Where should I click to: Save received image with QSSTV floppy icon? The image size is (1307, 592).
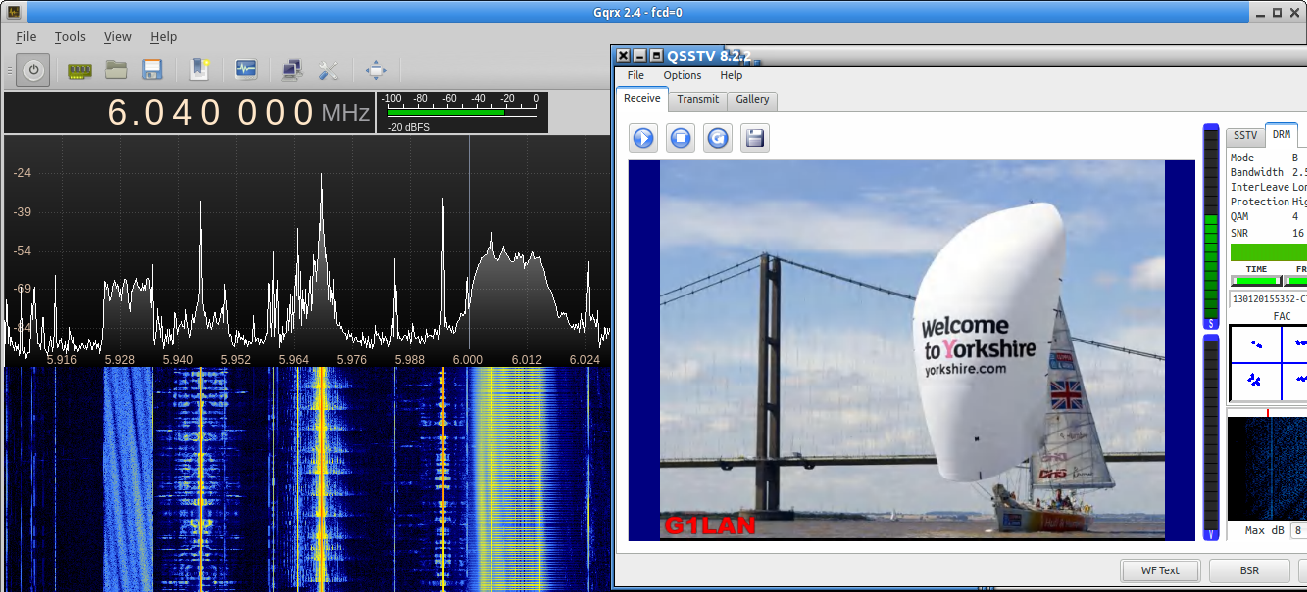(x=755, y=138)
